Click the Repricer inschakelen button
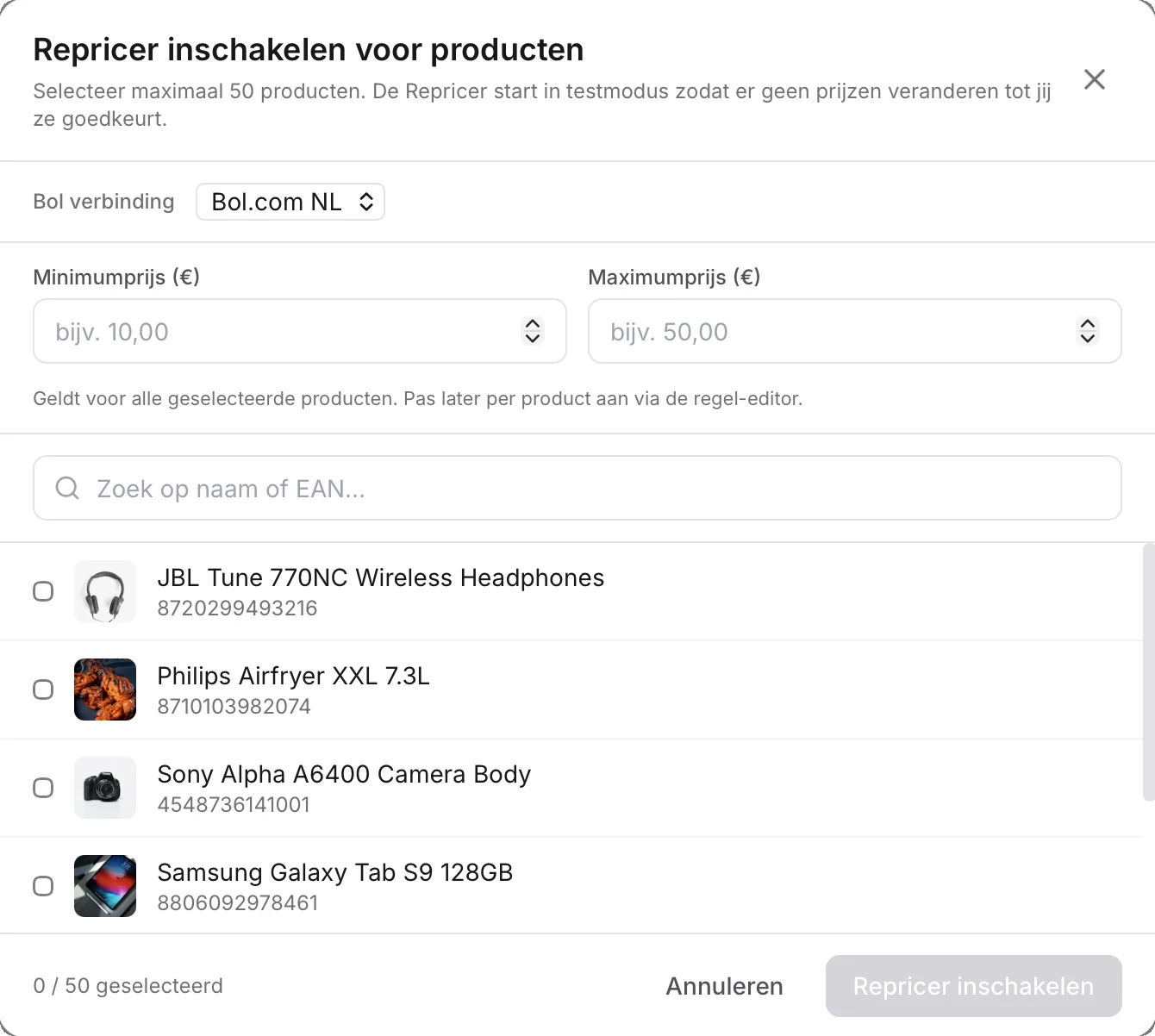The width and height of the screenshot is (1155, 1036). point(974,986)
